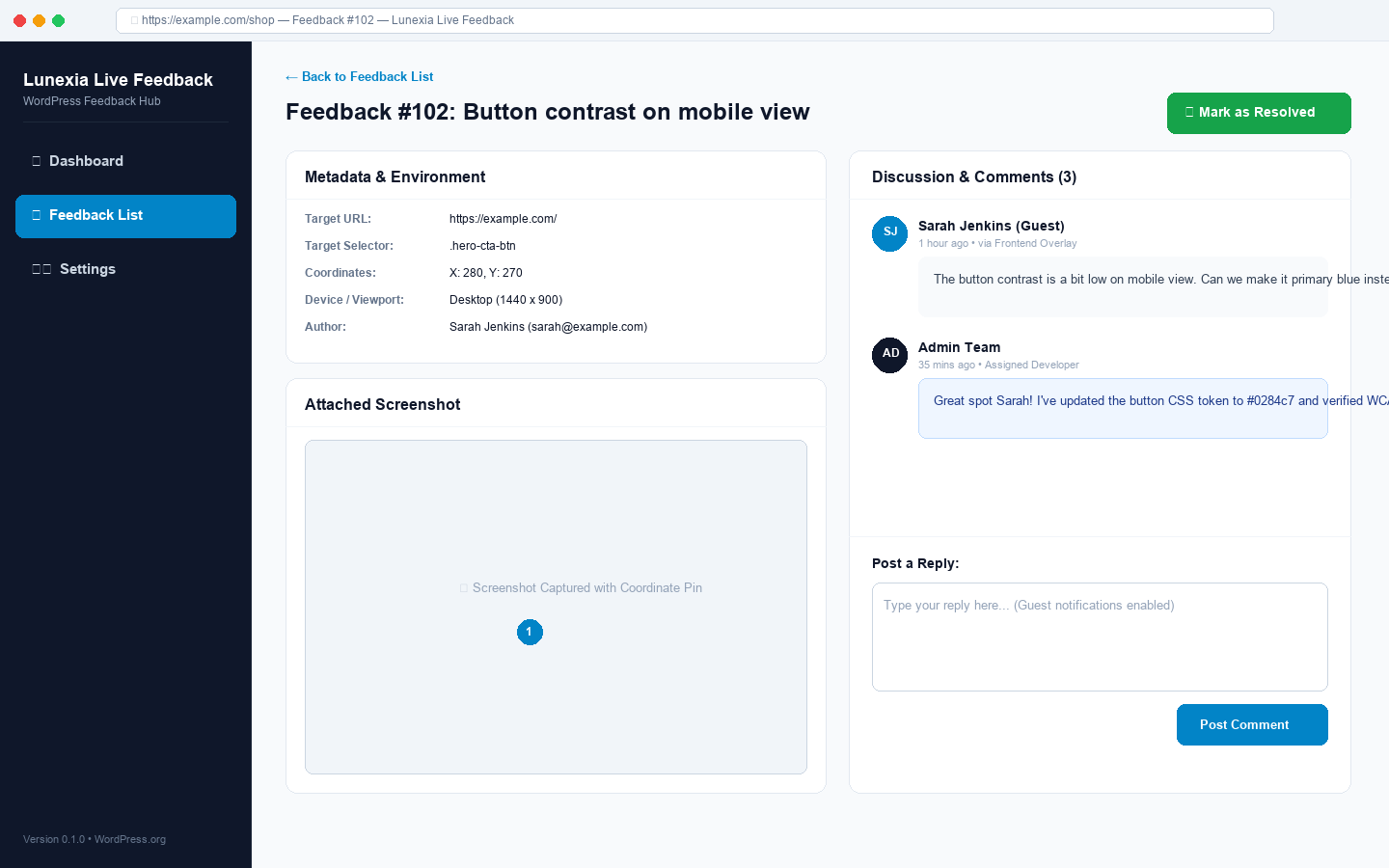Click '1 hour ago via Frontend Overlay' timestamp
This screenshot has width=1389, height=868.
(x=997, y=243)
